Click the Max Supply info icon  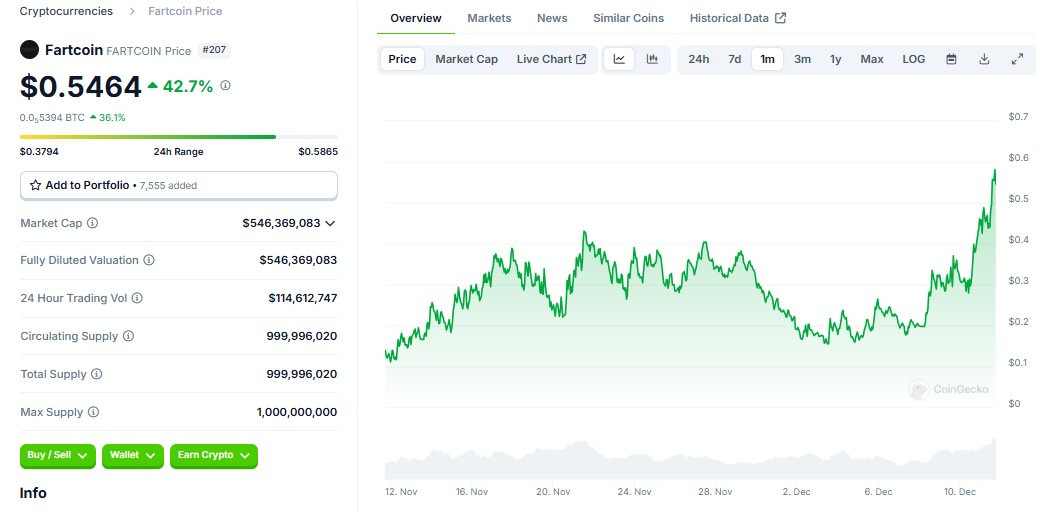[93, 412]
